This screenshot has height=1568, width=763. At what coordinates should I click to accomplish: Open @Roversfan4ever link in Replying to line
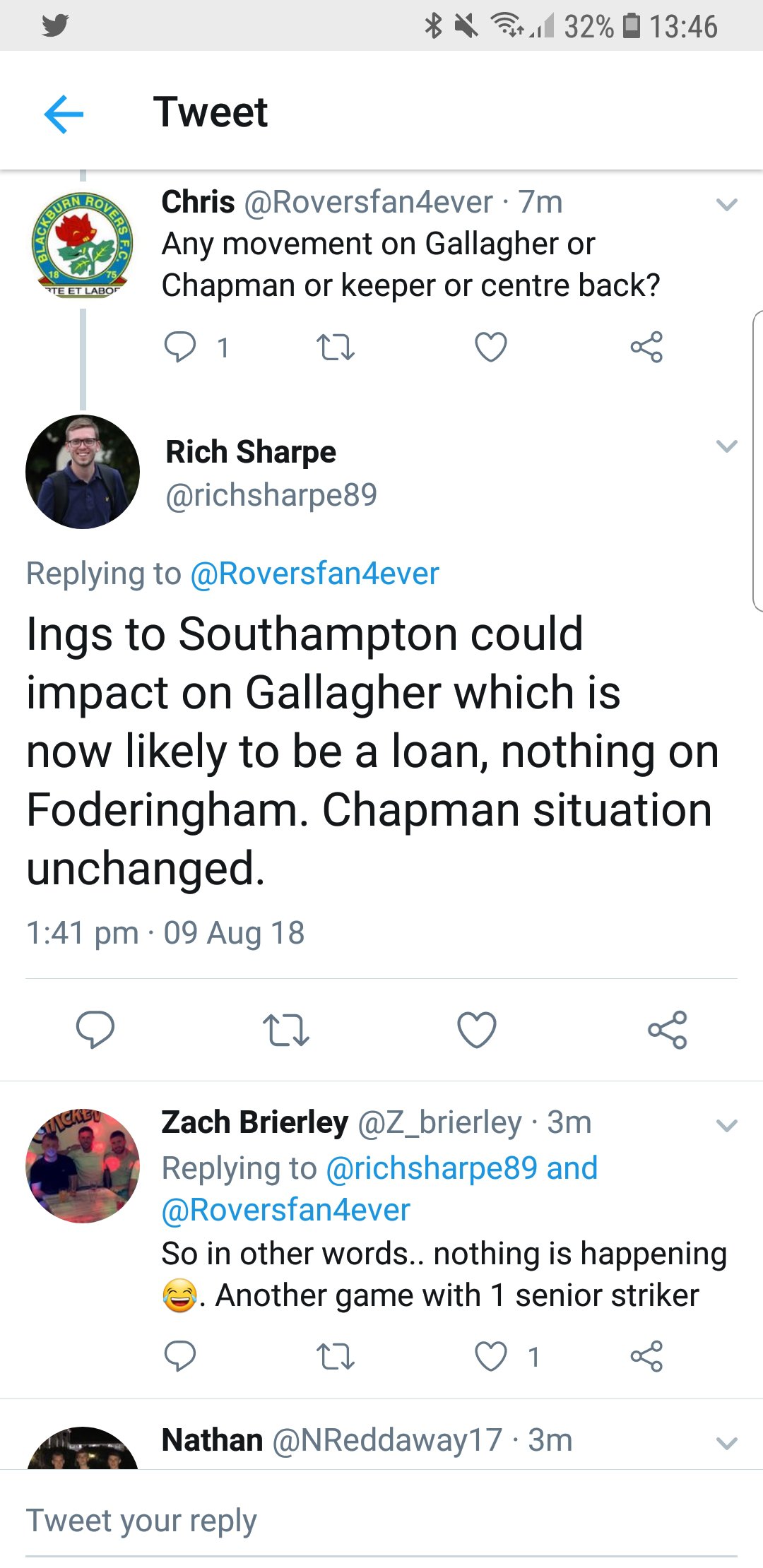(314, 574)
